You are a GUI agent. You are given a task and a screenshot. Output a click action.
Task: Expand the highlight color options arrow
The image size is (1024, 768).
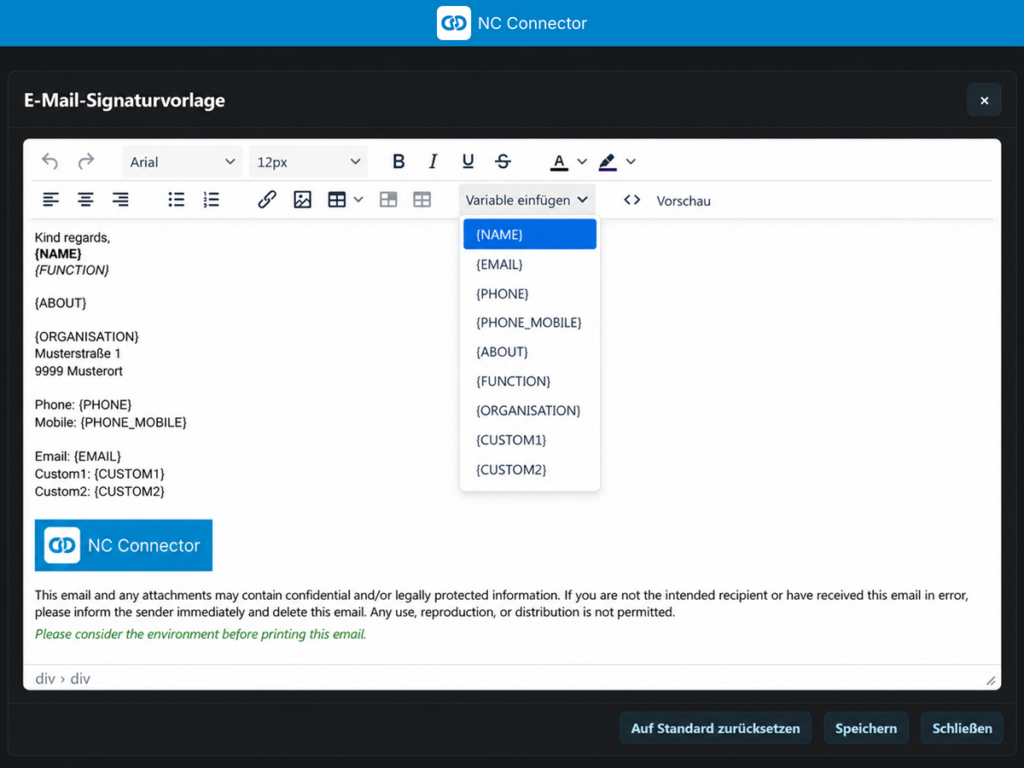tap(631, 162)
